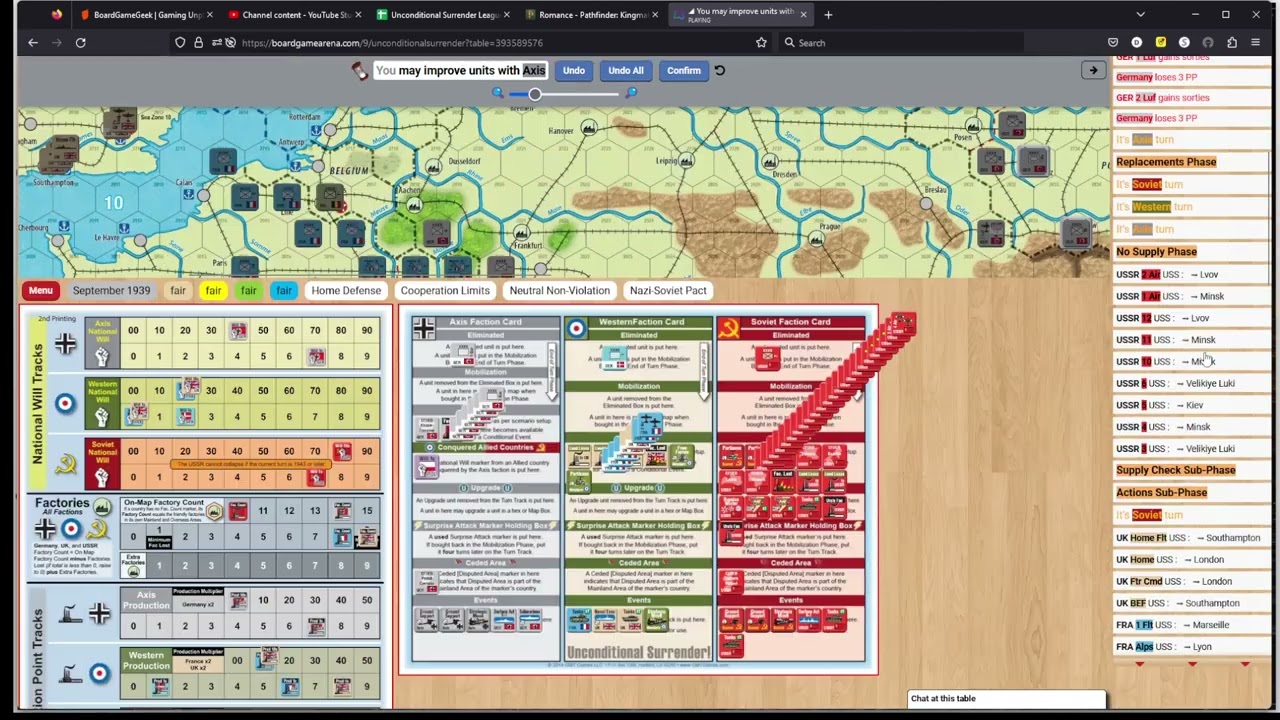Open the Nazi-Soviet Pact option
1280x720 pixels.
[x=668, y=290]
